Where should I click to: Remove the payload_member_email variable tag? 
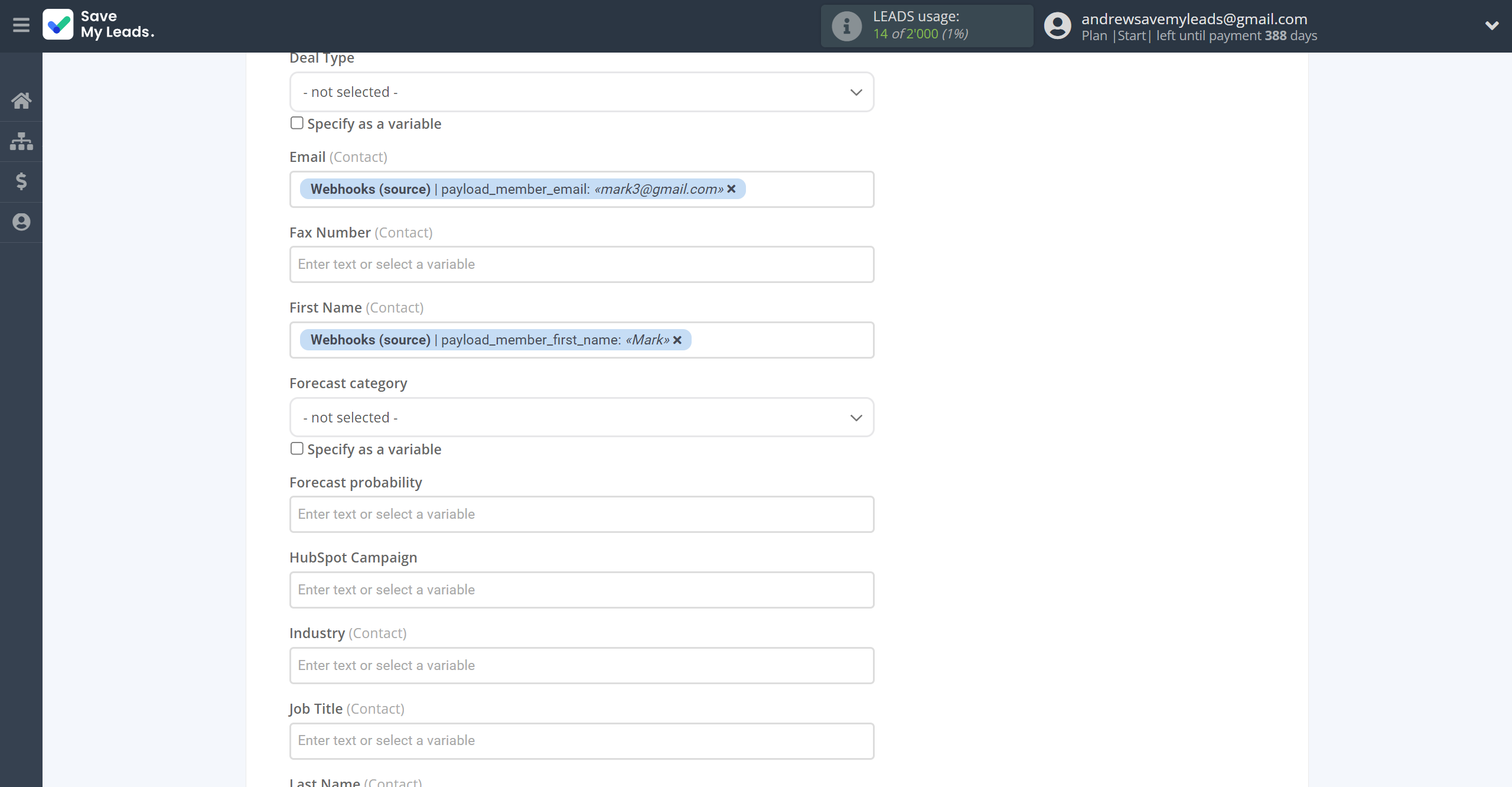click(x=731, y=189)
